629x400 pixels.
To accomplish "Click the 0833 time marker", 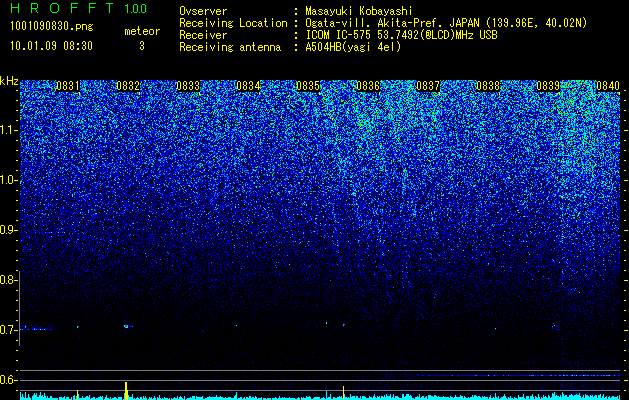I will pos(188,86).
